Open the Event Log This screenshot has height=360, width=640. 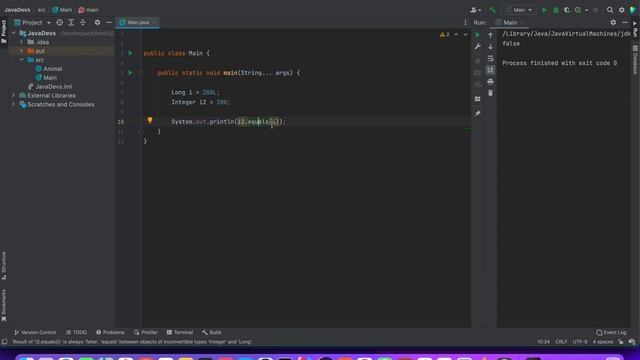[x=611, y=333]
